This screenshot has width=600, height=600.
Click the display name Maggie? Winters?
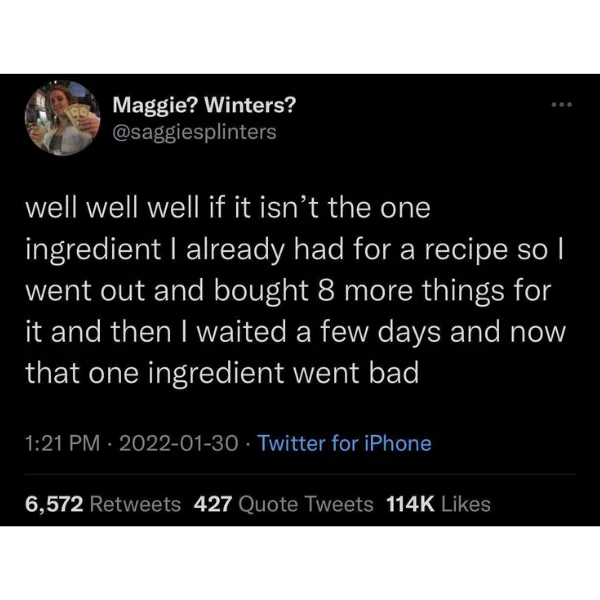click(x=204, y=105)
